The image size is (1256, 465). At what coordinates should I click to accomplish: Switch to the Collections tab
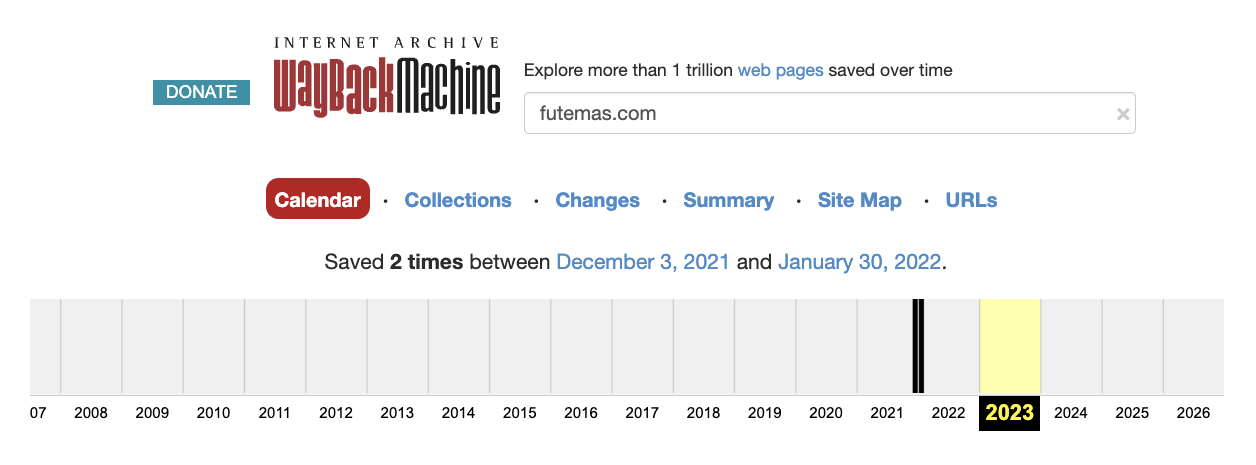point(458,200)
